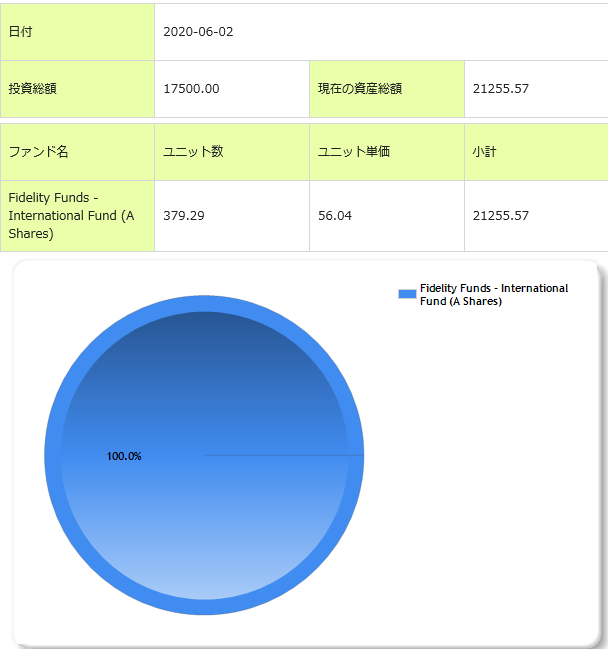The height and width of the screenshot is (649, 608).
Task: Click the unit count value 379.29
Action: point(184,216)
